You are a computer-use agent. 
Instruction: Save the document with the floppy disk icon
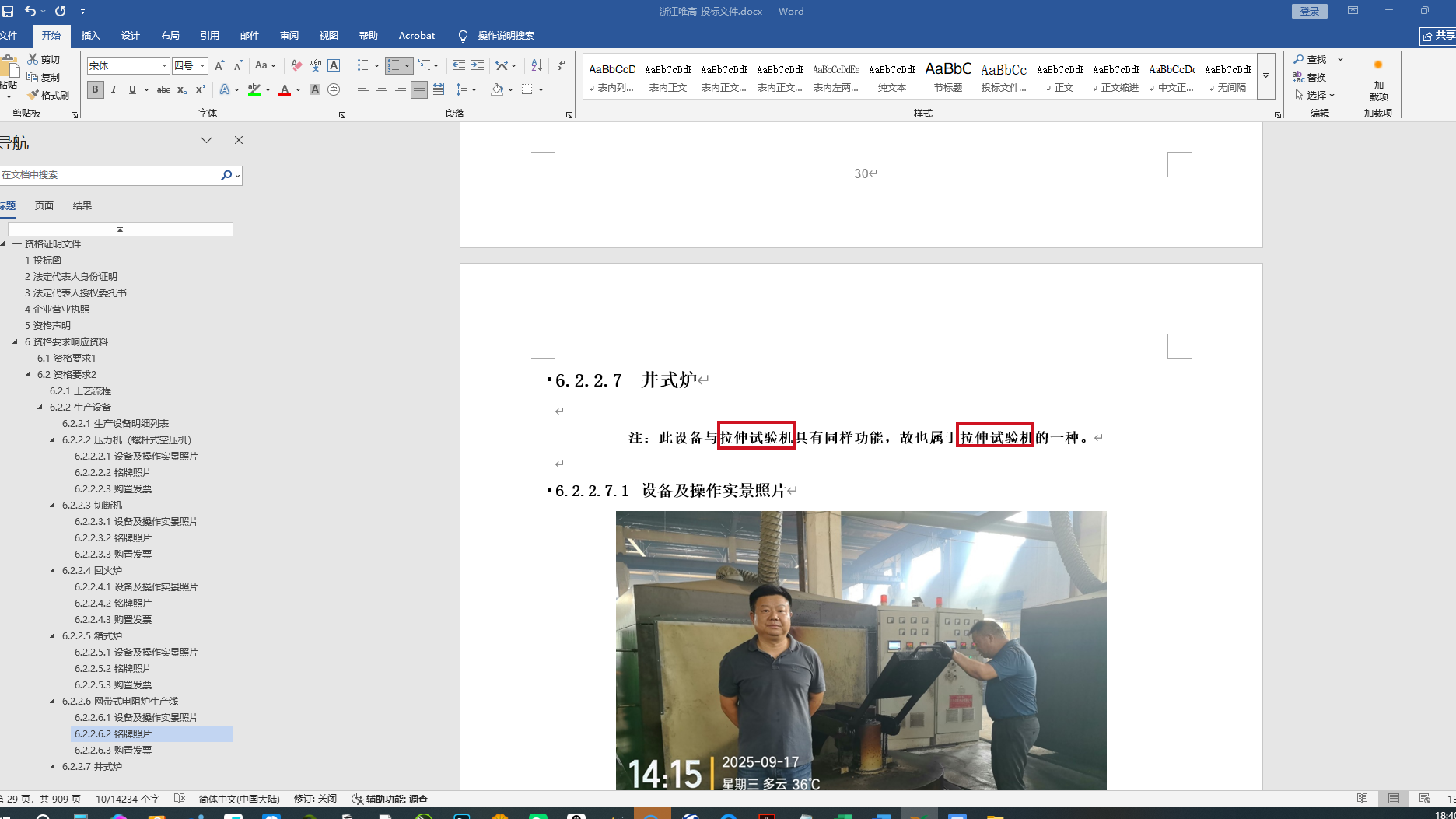coord(8,11)
